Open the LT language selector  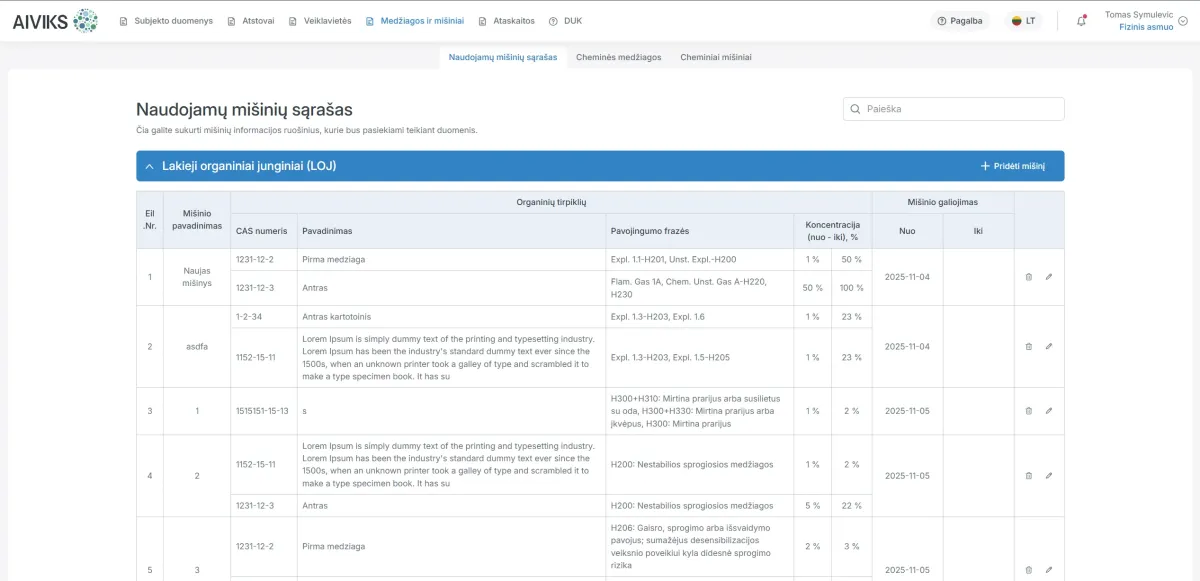tap(1024, 21)
